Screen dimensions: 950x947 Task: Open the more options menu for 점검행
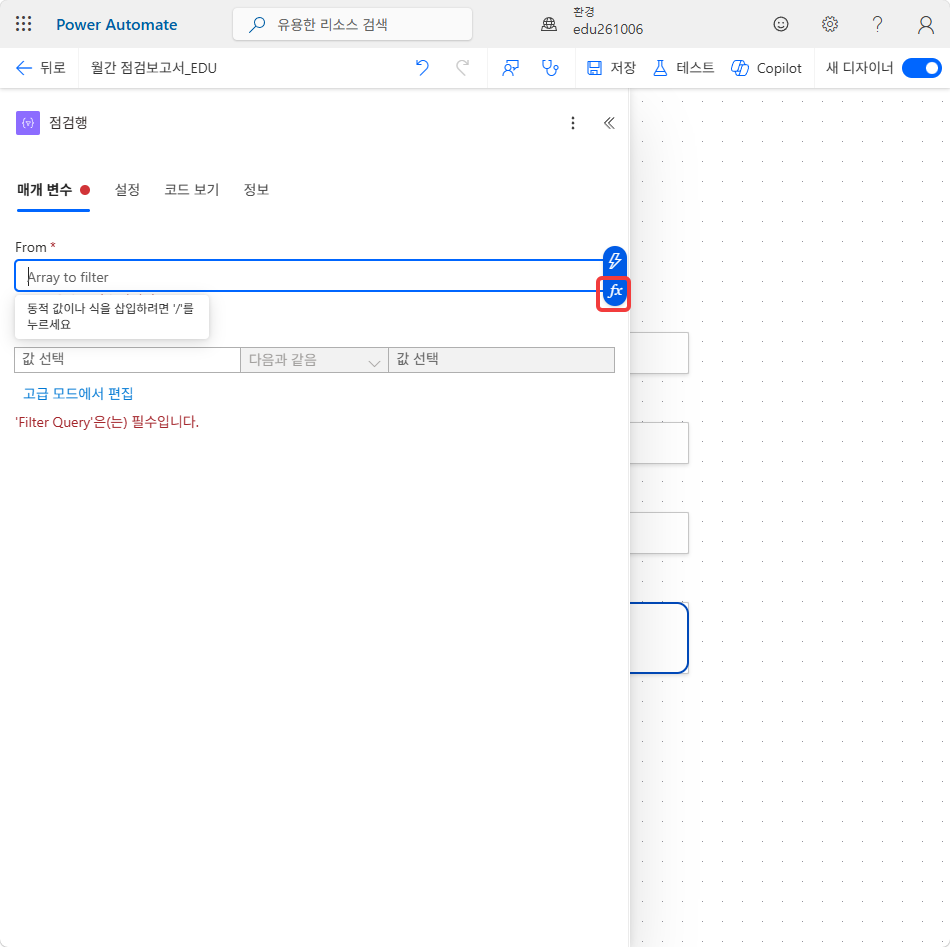573,123
